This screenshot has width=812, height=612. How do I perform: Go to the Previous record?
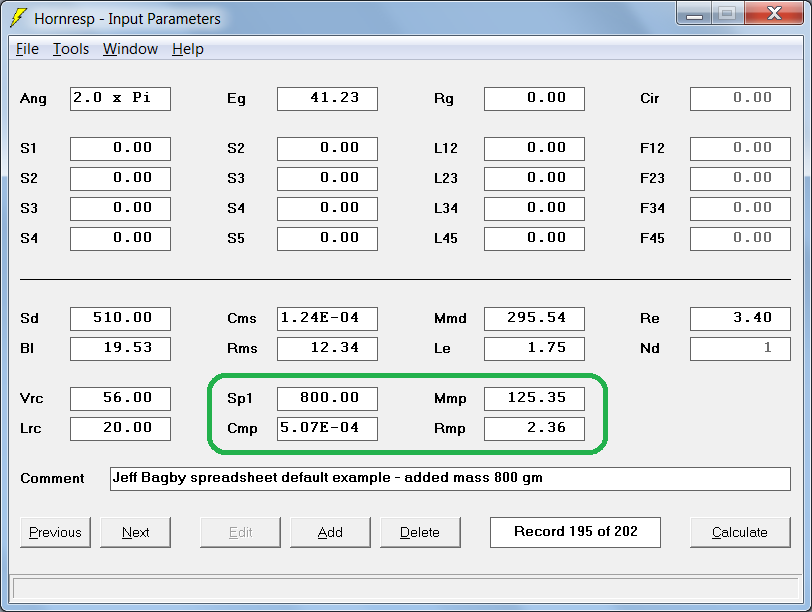point(55,532)
